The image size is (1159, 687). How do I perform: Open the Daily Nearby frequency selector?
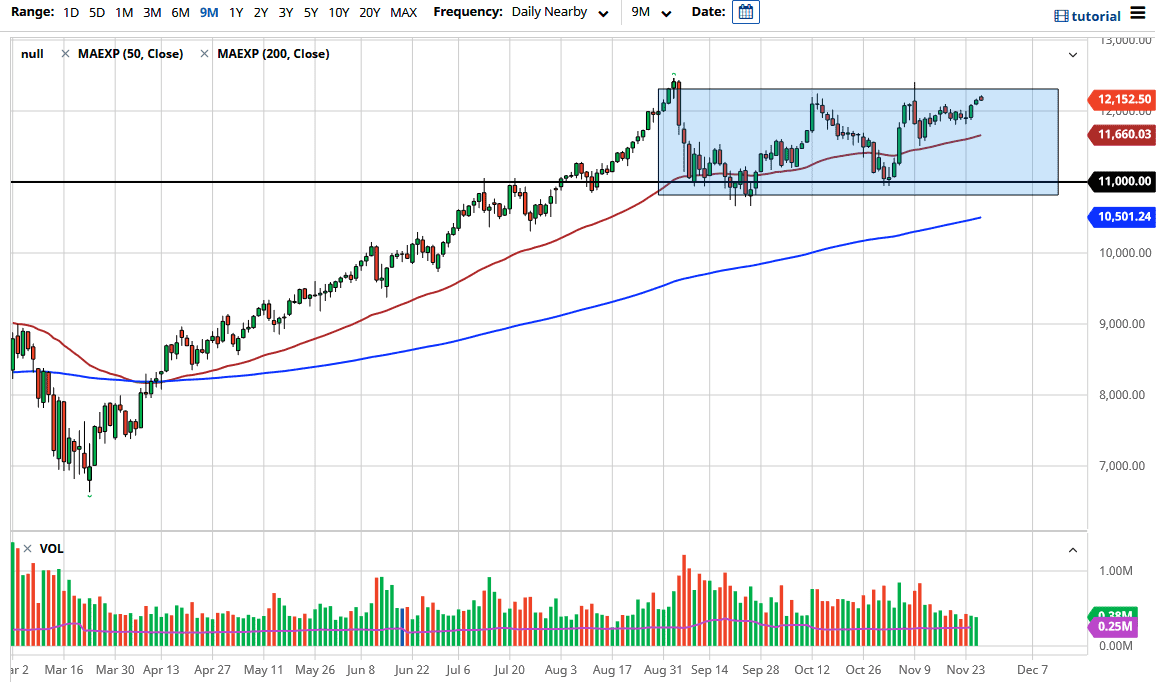(x=551, y=12)
